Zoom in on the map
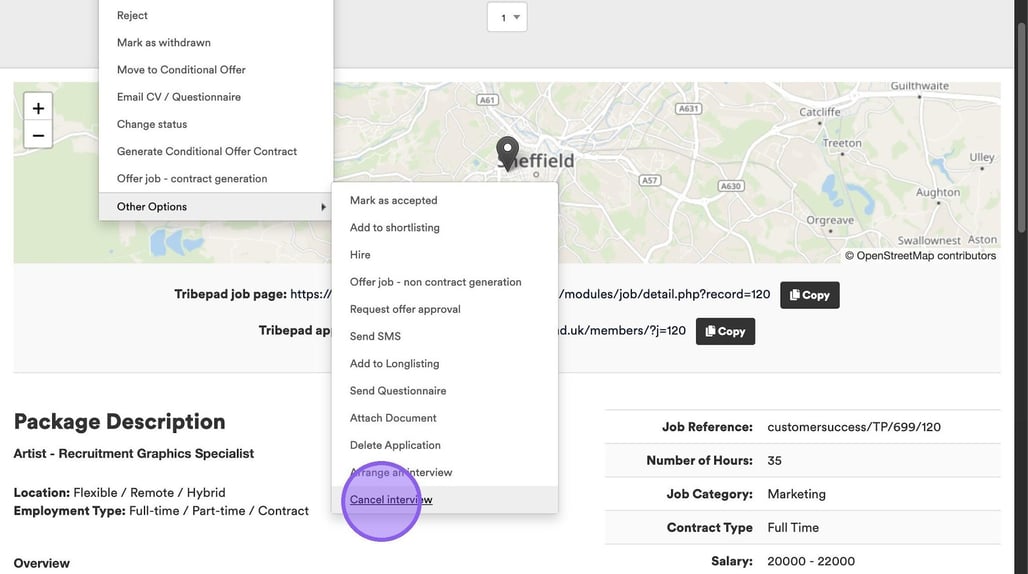1028x574 pixels. point(38,108)
